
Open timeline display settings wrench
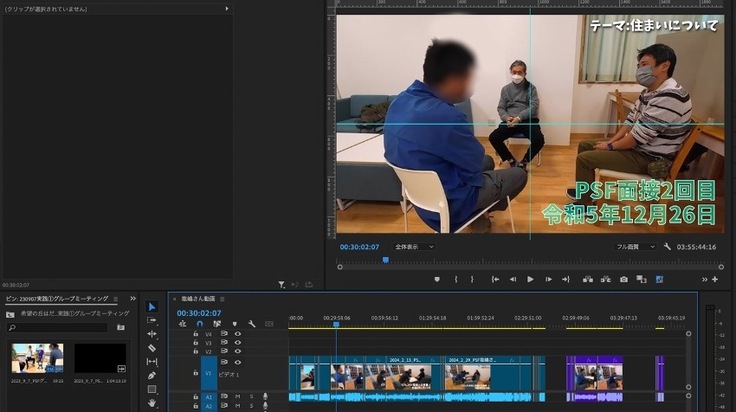[252, 324]
